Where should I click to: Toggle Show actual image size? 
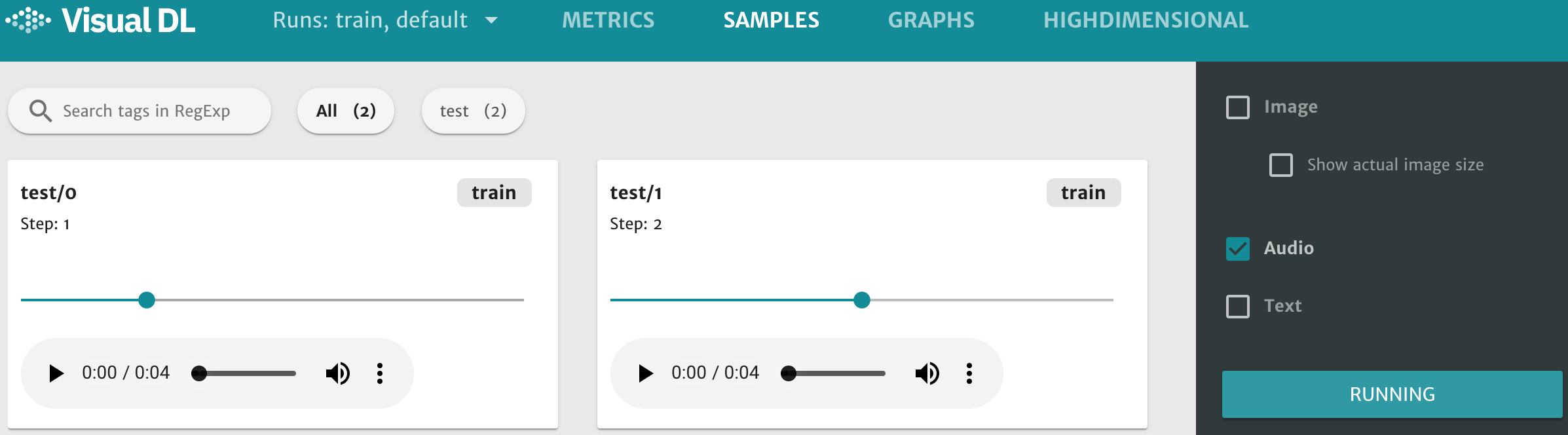point(1281,165)
